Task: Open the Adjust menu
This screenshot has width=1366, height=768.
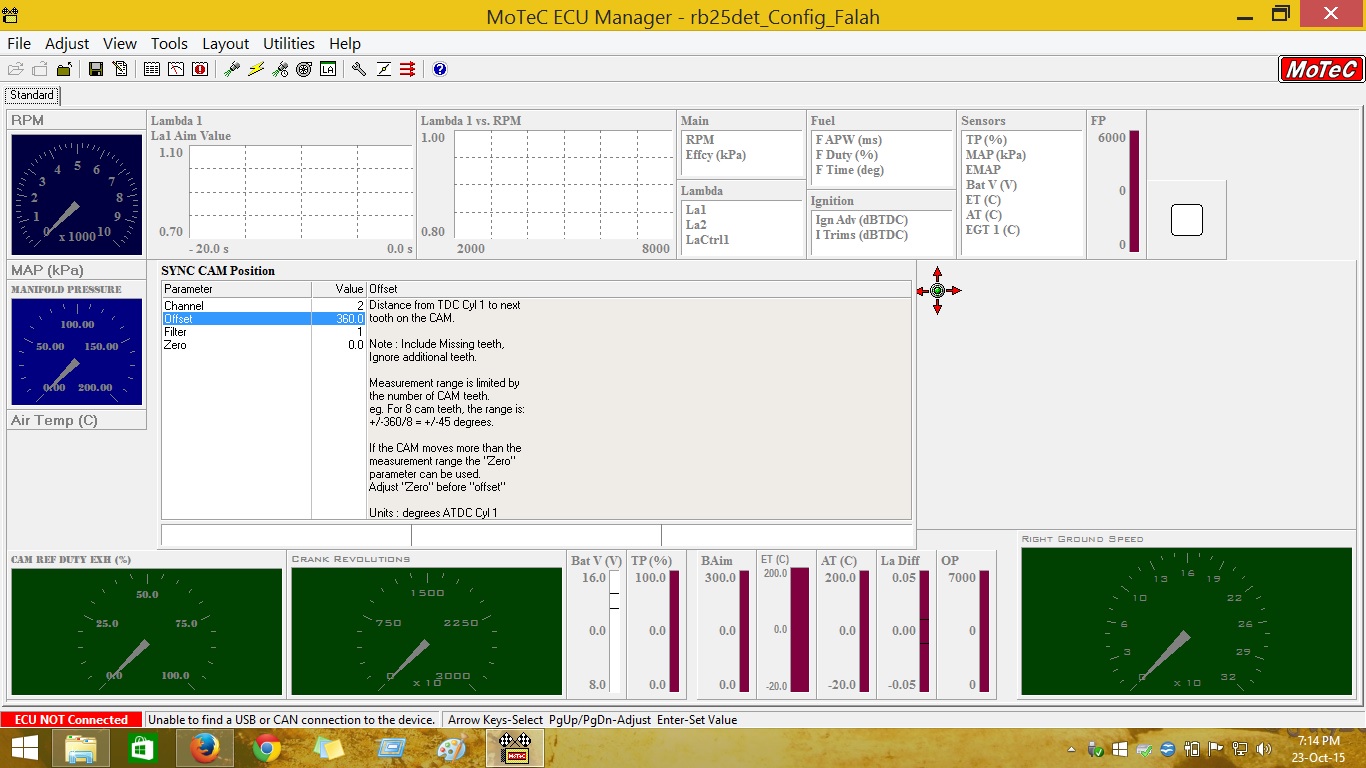Action: coord(67,43)
